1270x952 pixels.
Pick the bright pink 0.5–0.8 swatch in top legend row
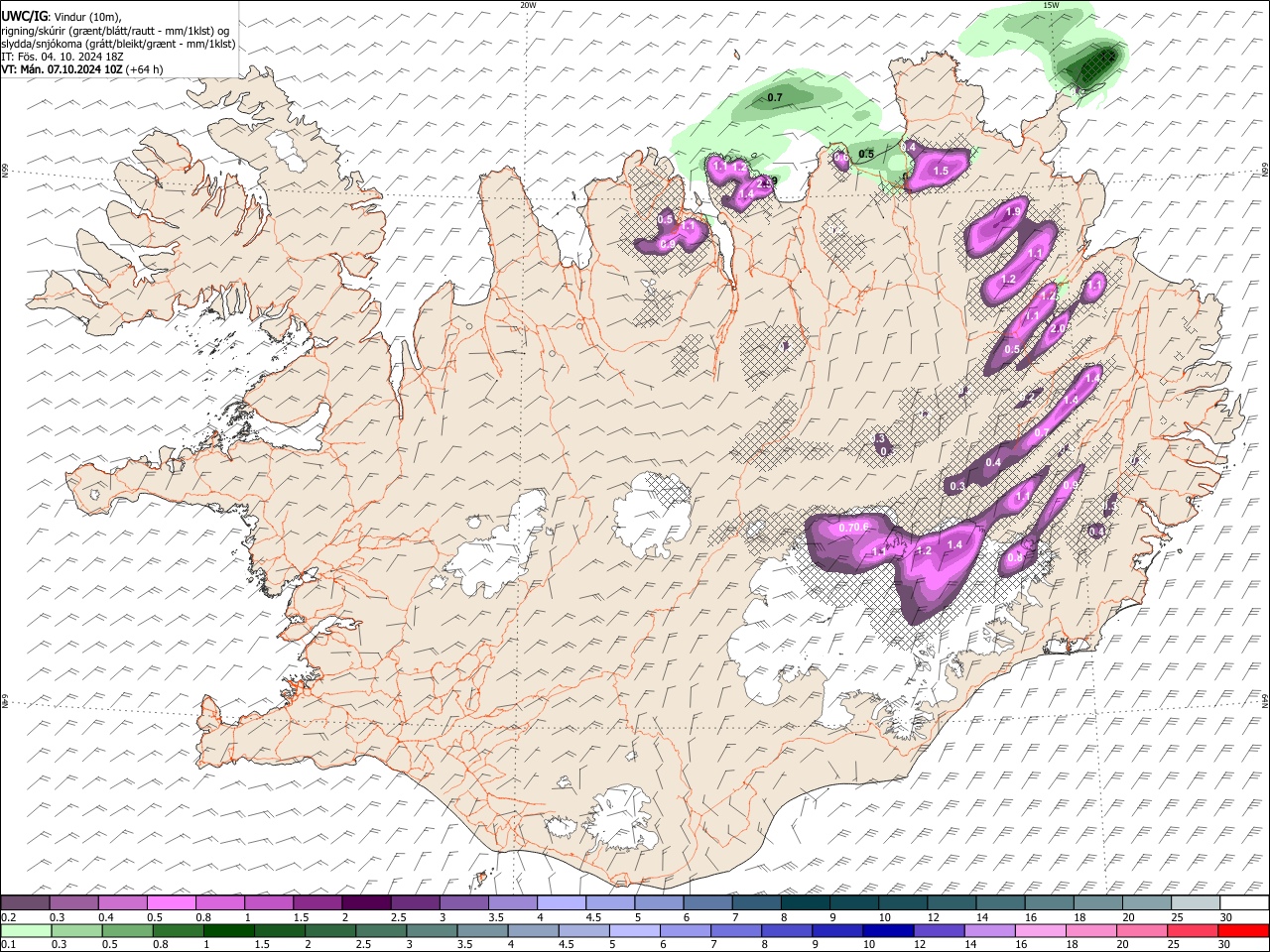coord(171,902)
